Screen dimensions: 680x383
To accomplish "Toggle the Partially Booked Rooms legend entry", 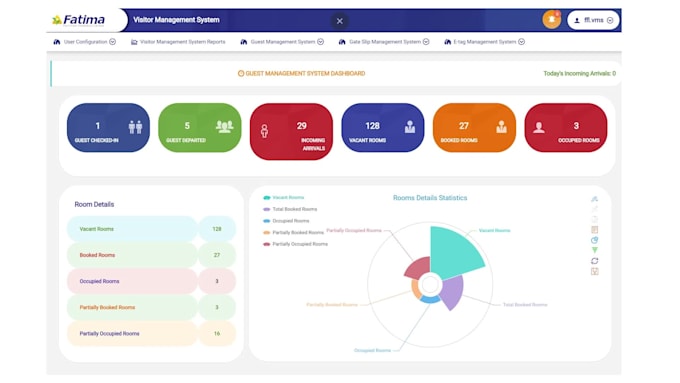I will pyautogui.click(x=294, y=232).
